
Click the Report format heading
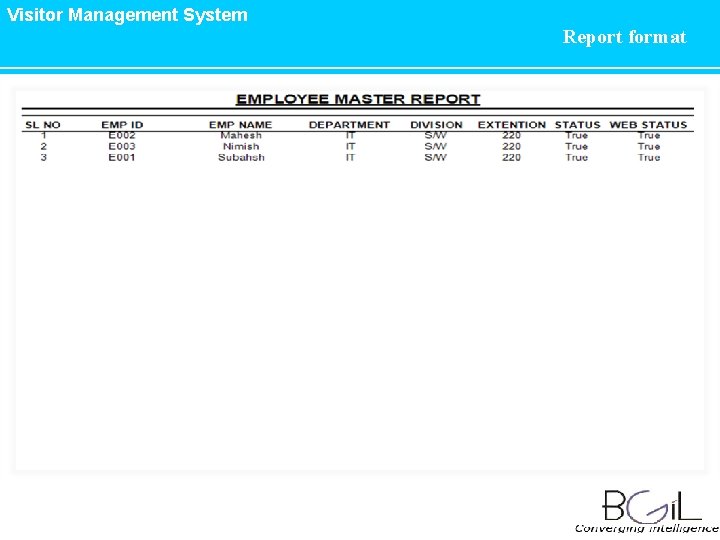(x=624, y=37)
